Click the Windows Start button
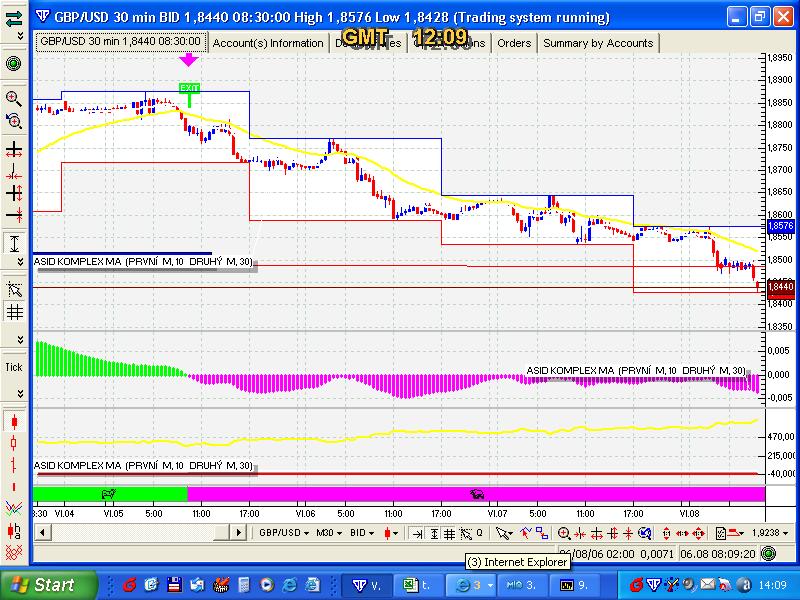The width and height of the screenshot is (800, 600). click(x=49, y=584)
